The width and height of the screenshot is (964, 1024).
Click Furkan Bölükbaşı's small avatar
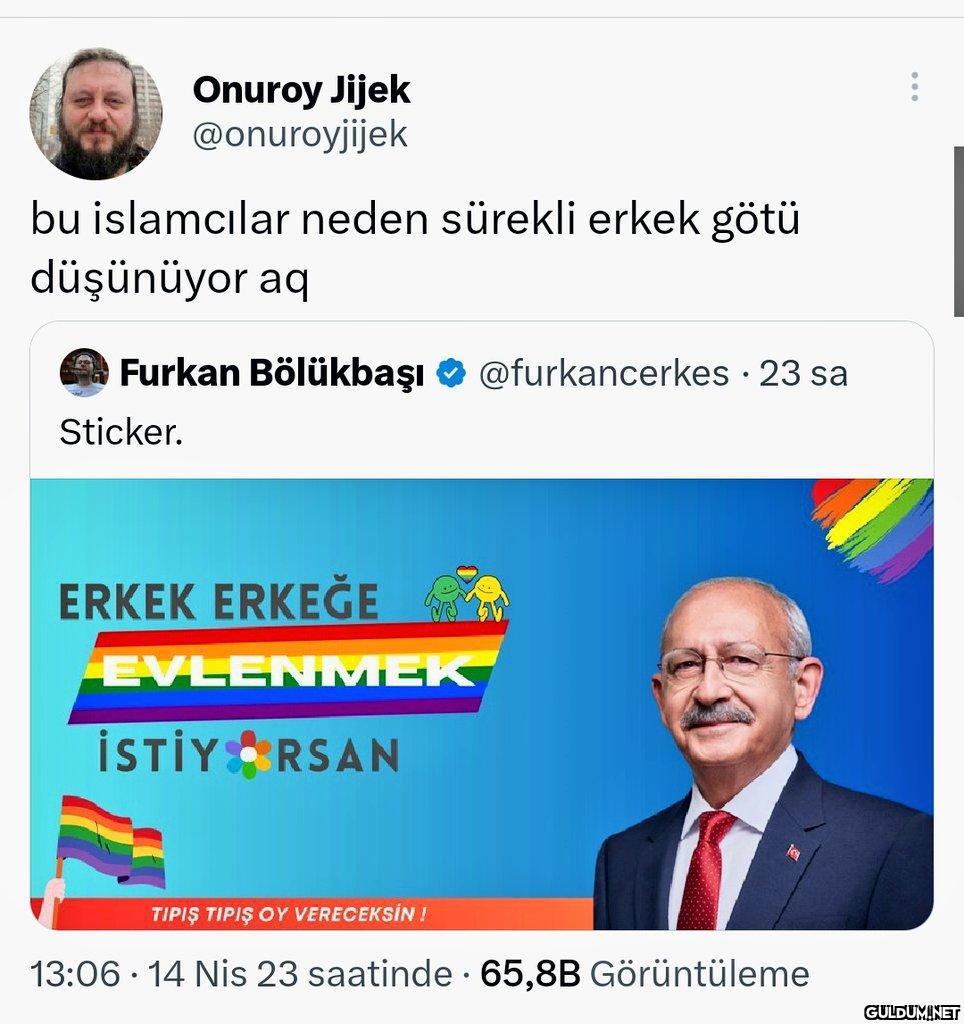(84, 372)
